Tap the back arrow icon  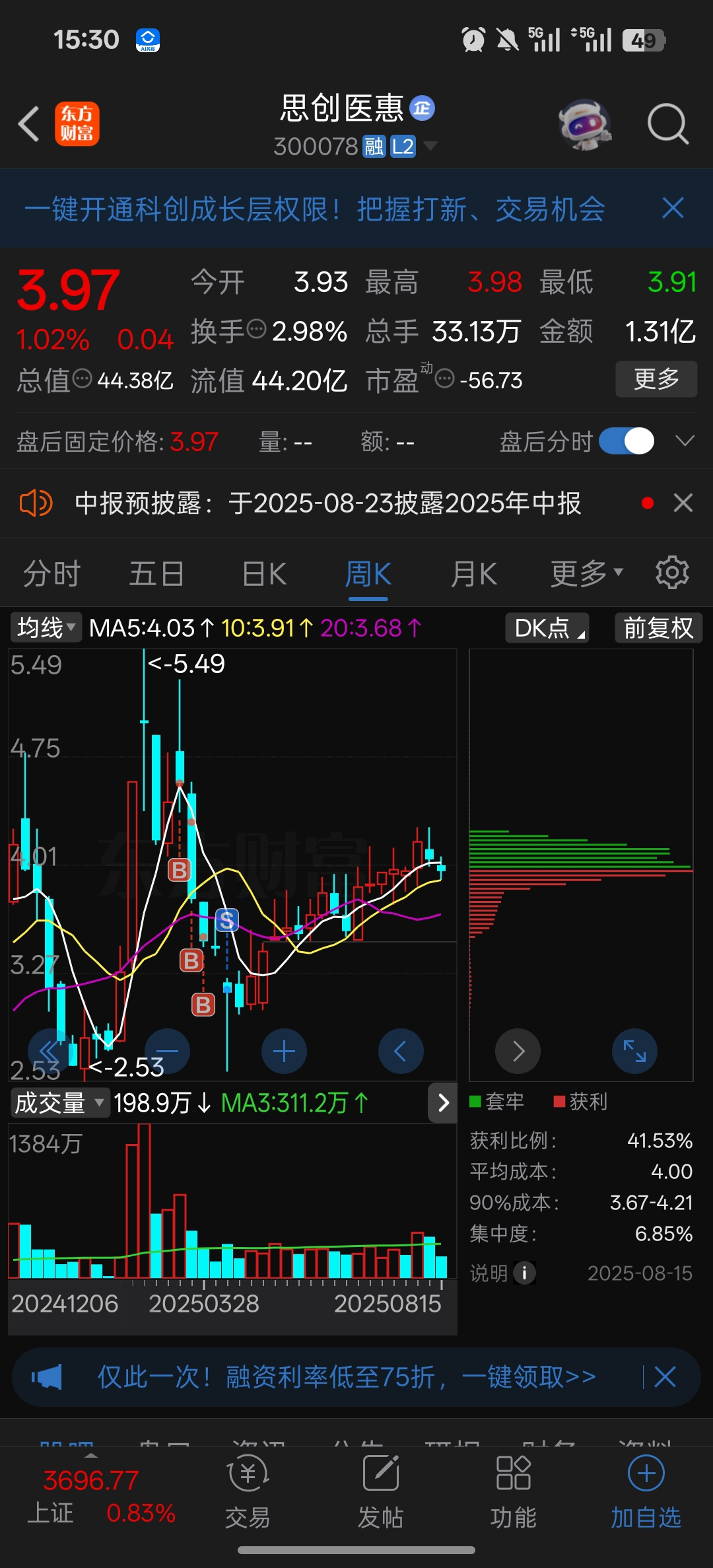tap(29, 124)
